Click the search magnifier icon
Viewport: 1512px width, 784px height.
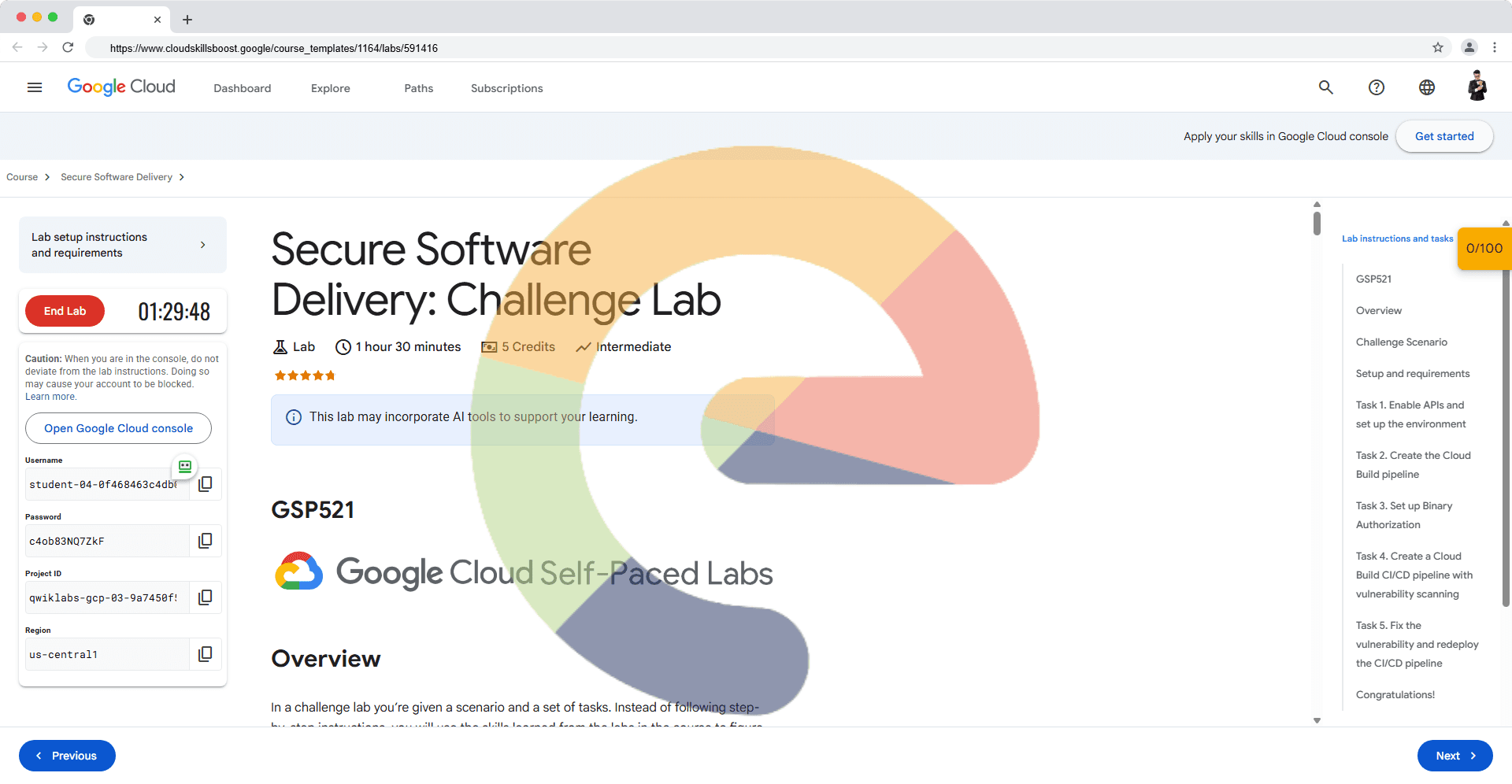[1326, 87]
